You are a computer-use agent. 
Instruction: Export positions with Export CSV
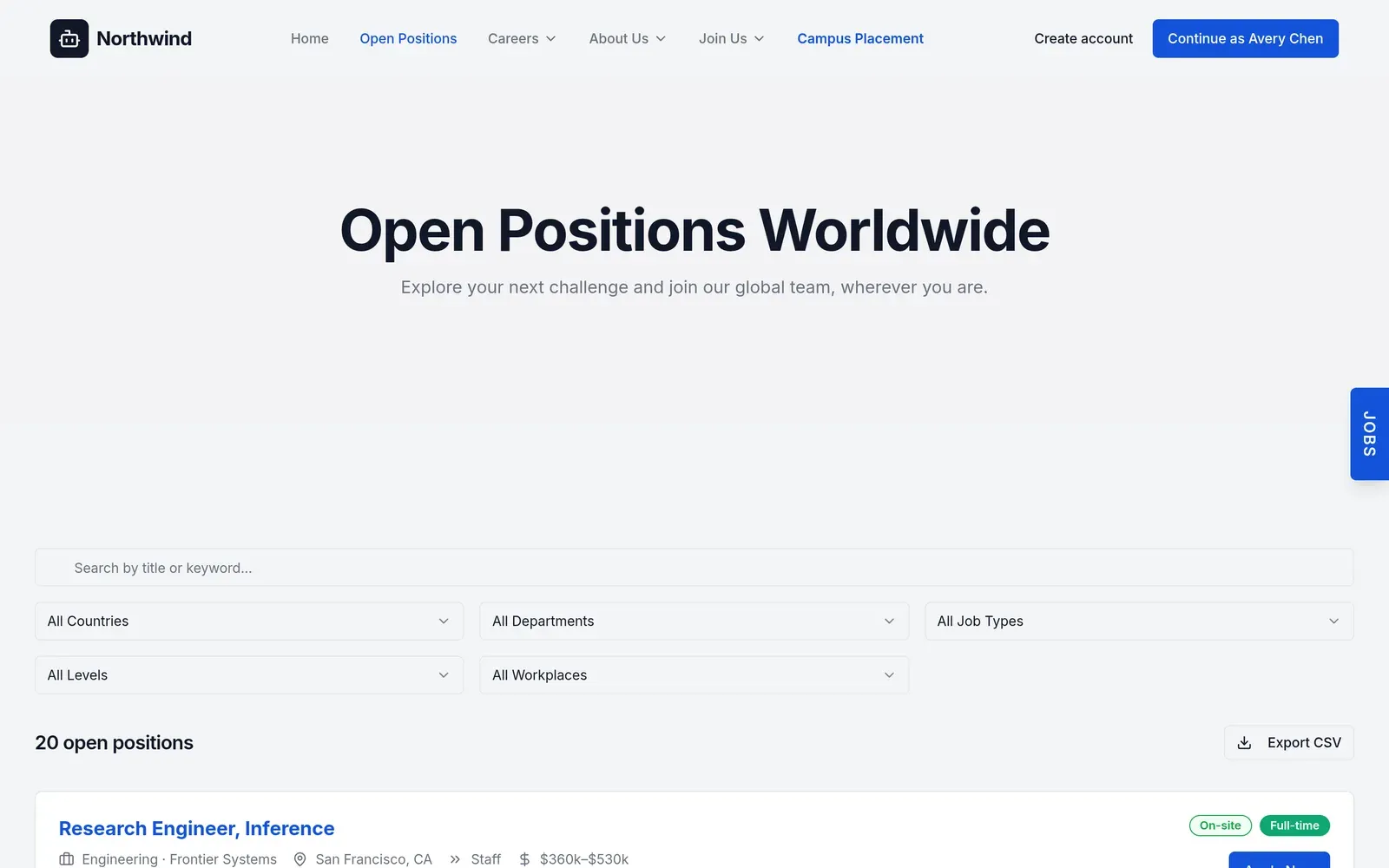[x=1289, y=743]
